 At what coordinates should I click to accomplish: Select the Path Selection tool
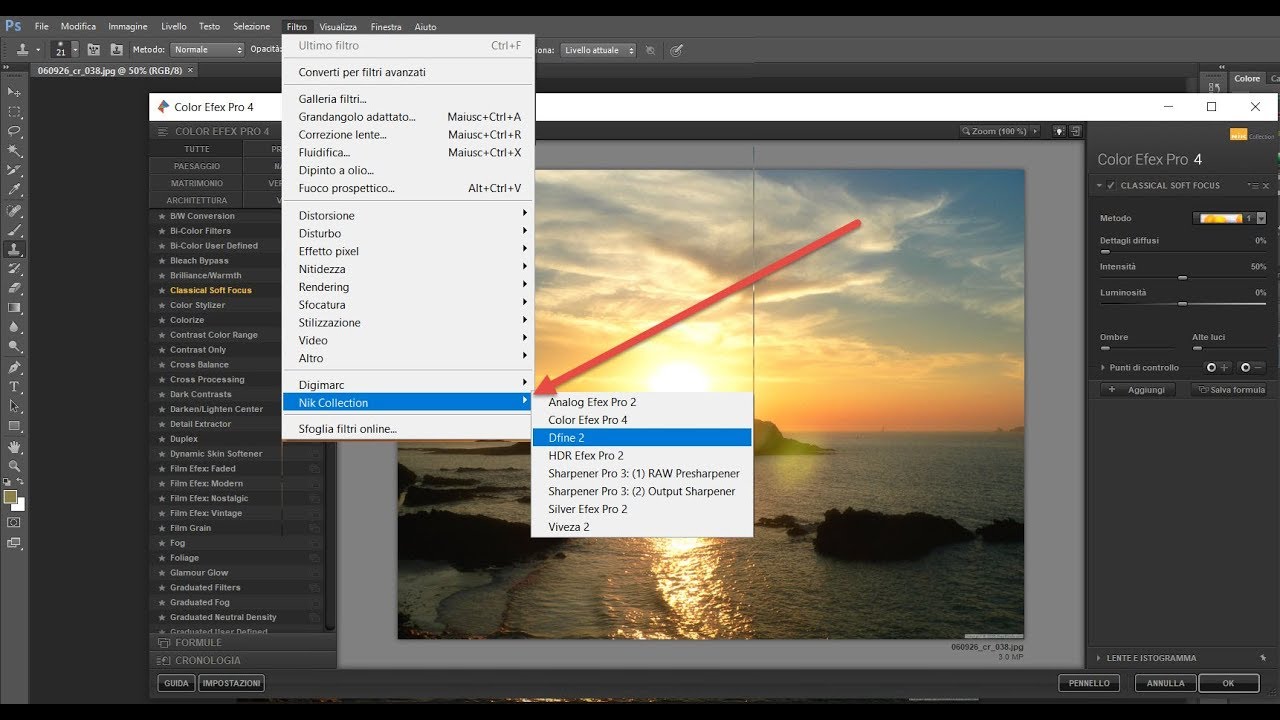pos(14,407)
